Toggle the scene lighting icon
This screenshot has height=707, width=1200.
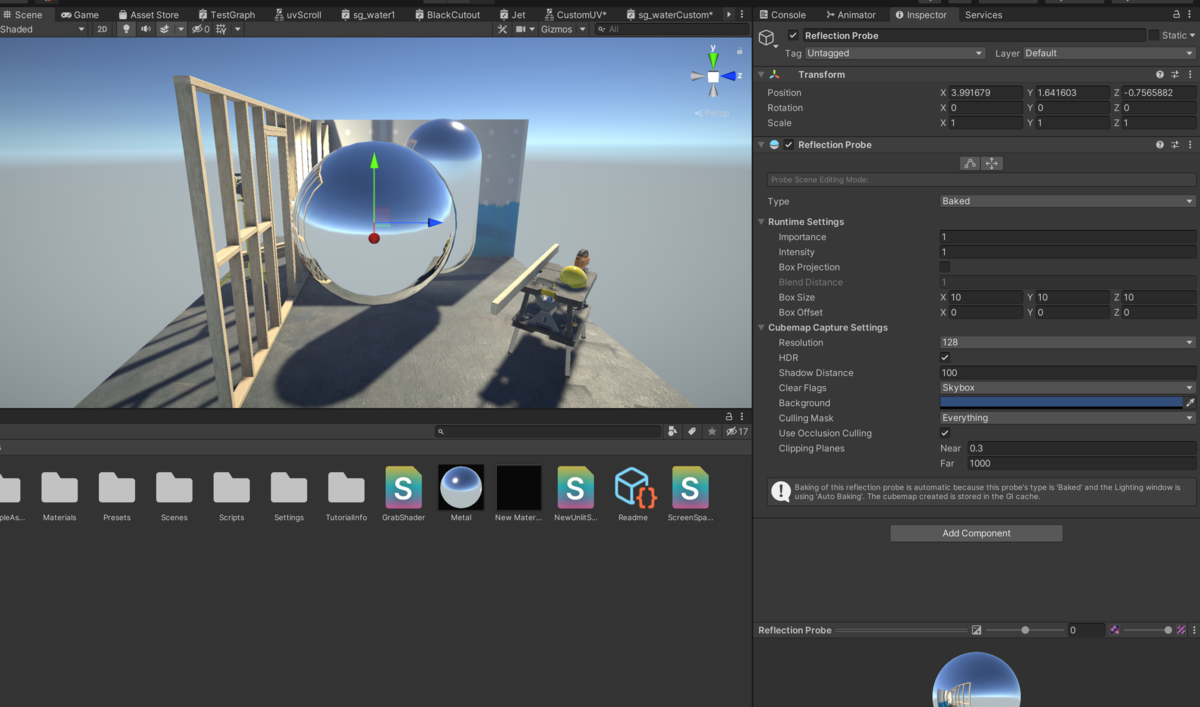pyautogui.click(x=126, y=29)
